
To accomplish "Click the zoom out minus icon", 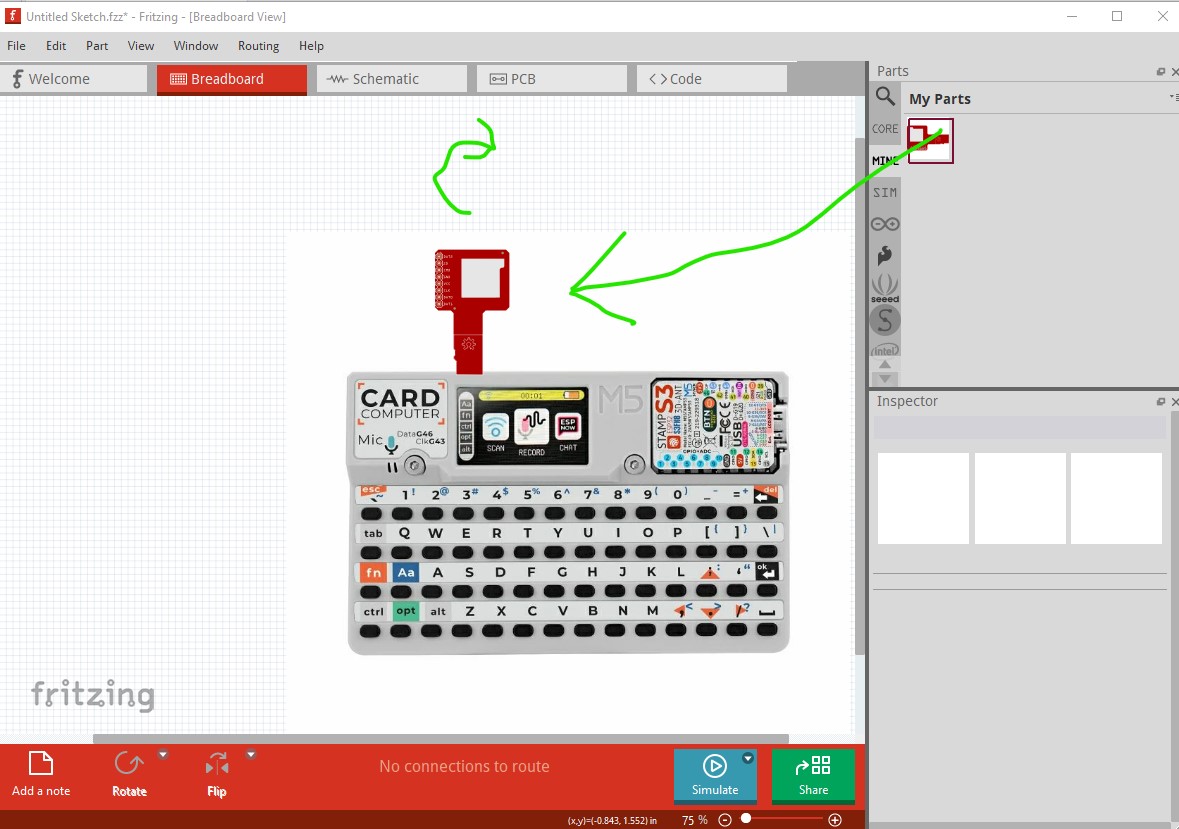I will pyautogui.click(x=726, y=819).
